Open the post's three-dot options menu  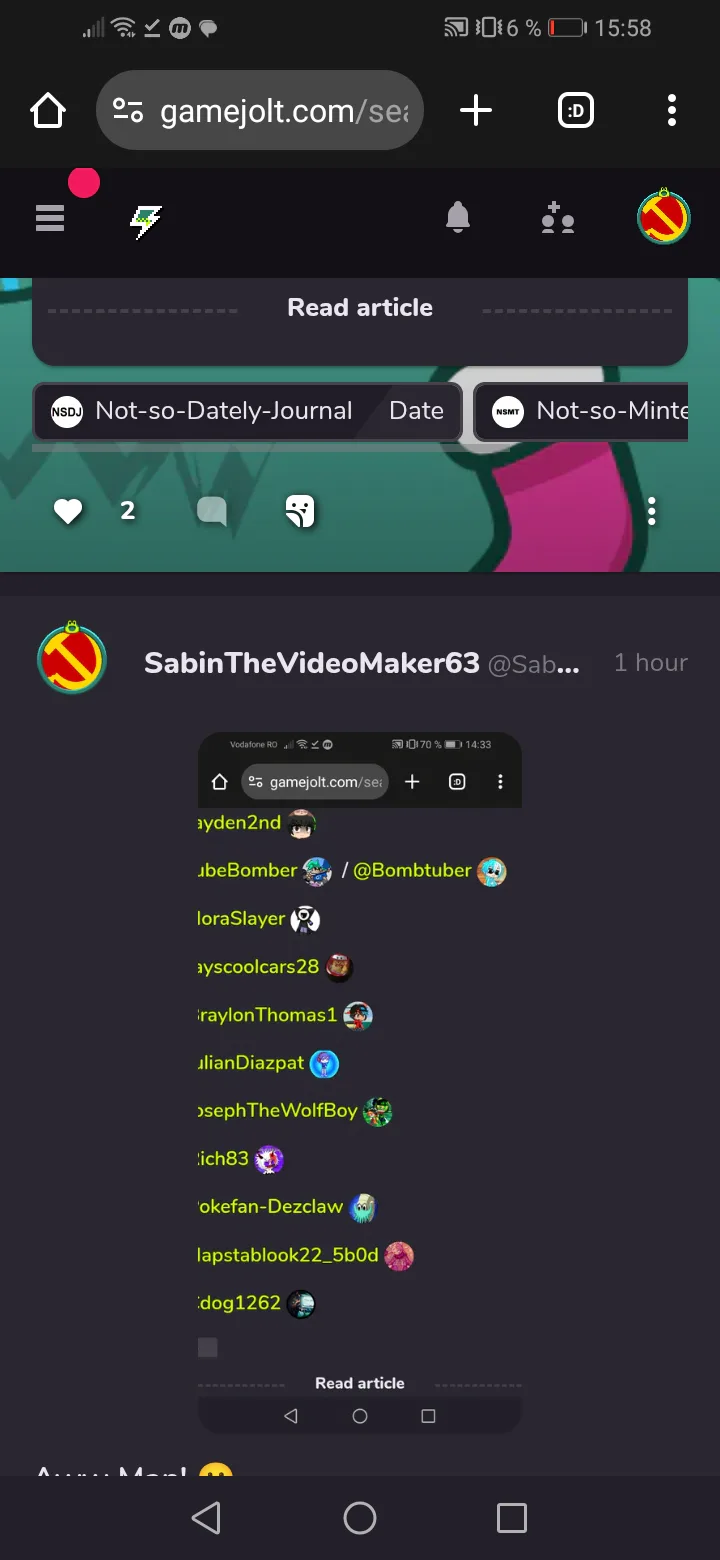[652, 511]
